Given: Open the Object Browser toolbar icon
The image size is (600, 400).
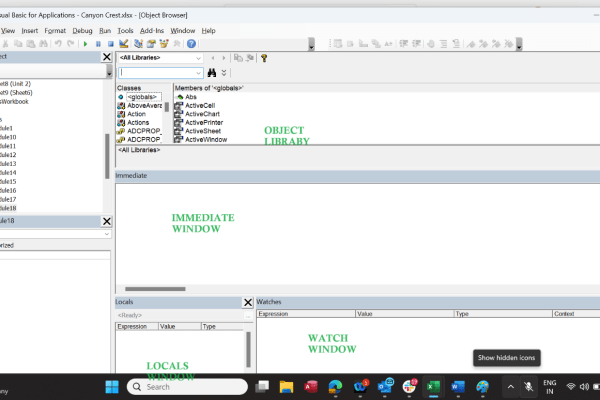Looking at the screenshot, I should (x=164, y=44).
